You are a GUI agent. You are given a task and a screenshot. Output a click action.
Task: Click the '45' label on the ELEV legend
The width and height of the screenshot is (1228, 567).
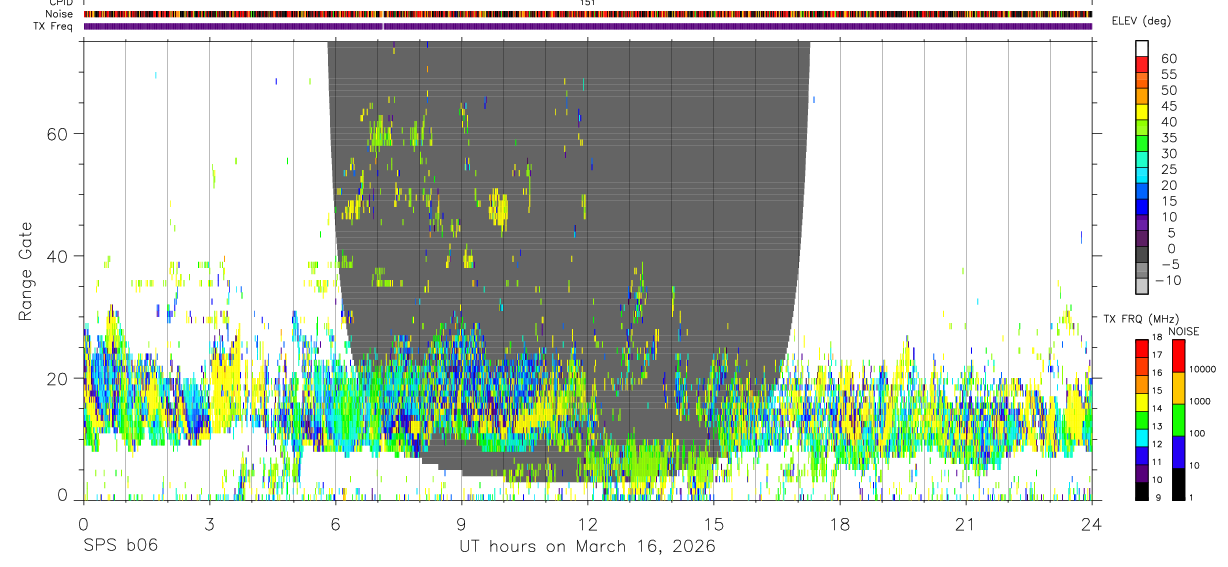[1168, 106]
